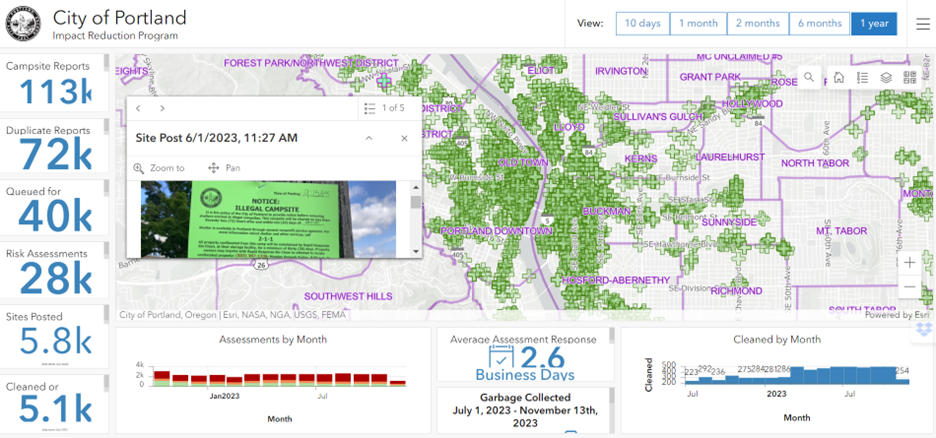Select the 6 months view
This screenshot has height=438, width=936.
(820, 23)
